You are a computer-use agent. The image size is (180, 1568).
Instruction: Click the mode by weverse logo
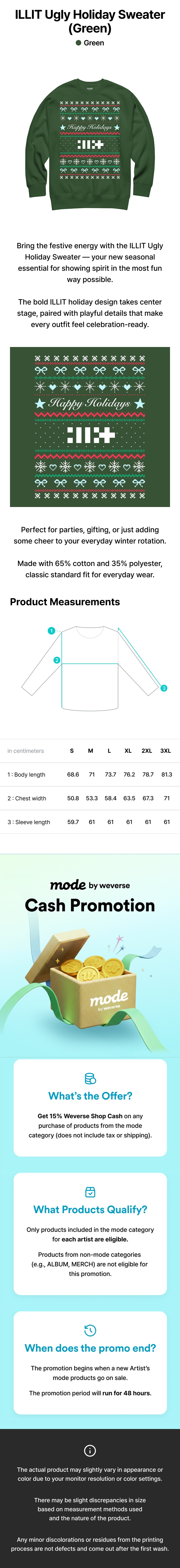point(90,885)
